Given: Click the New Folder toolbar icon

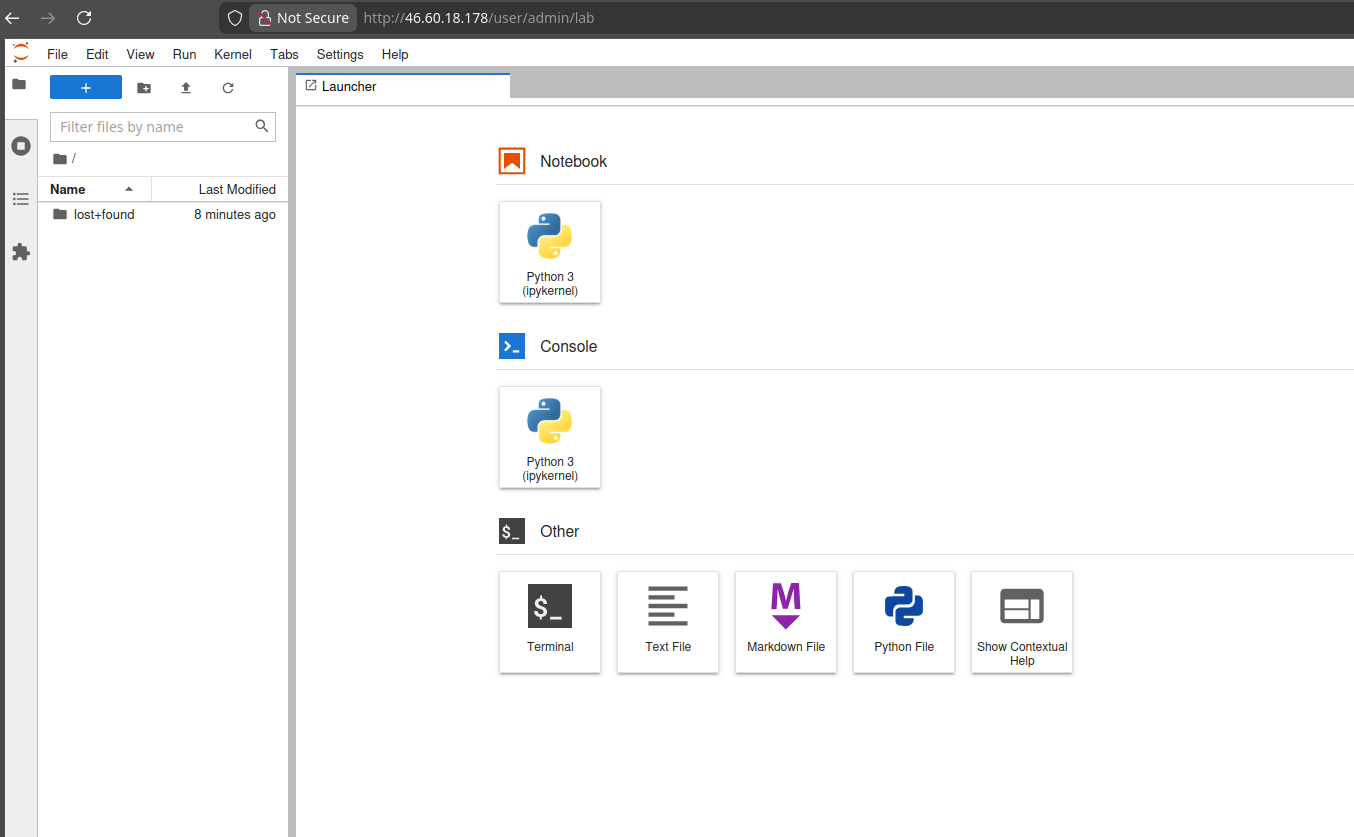Looking at the screenshot, I should click(144, 88).
